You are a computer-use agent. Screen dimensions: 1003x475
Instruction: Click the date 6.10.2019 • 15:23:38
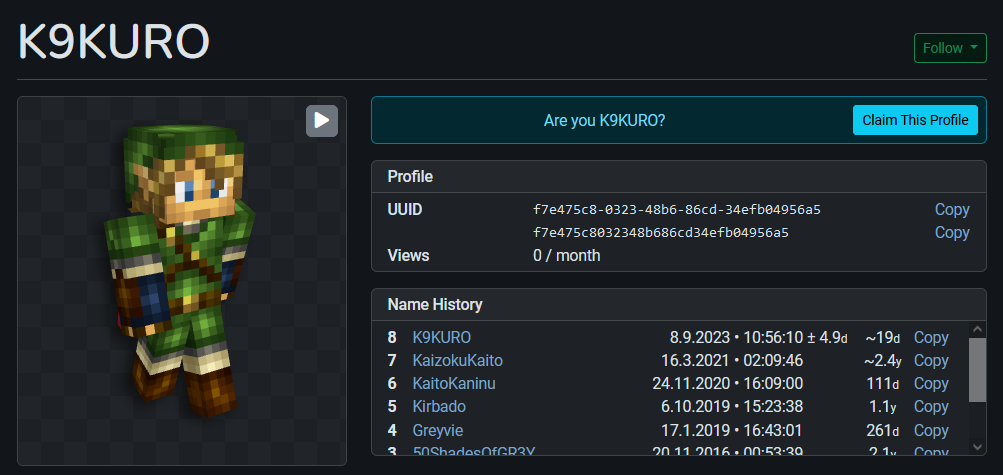[732, 407]
